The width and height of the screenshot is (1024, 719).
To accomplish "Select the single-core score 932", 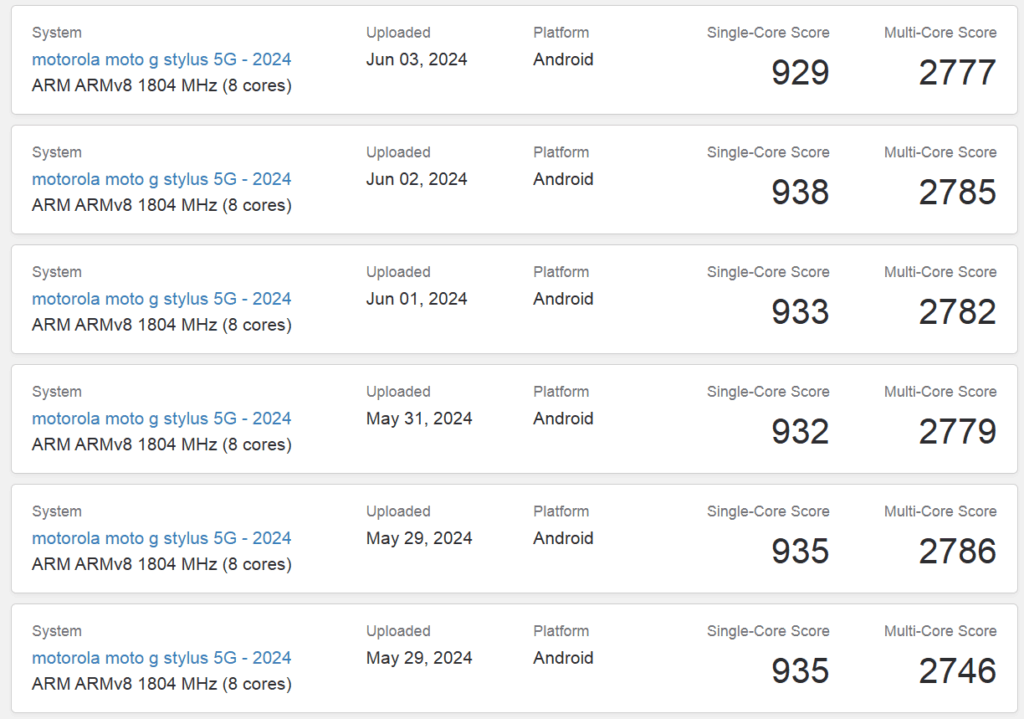I will 800,432.
